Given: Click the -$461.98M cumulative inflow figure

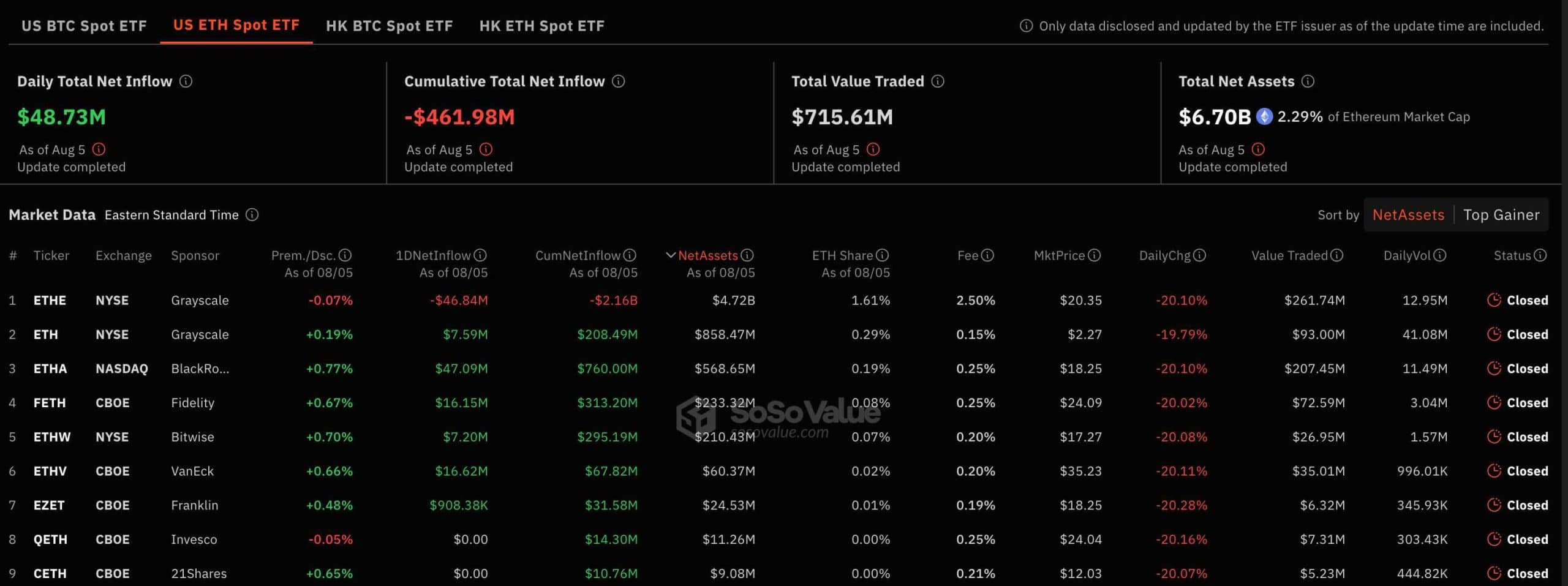Looking at the screenshot, I should point(459,116).
